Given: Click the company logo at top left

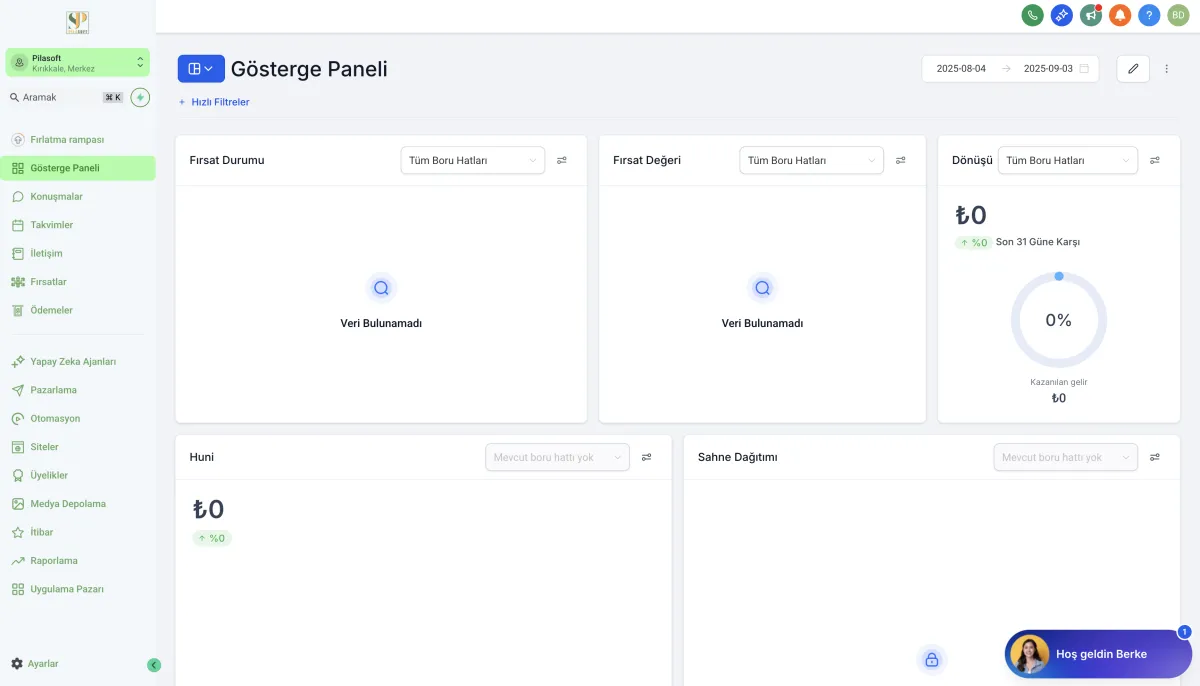Looking at the screenshot, I should click(x=77, y=22).
